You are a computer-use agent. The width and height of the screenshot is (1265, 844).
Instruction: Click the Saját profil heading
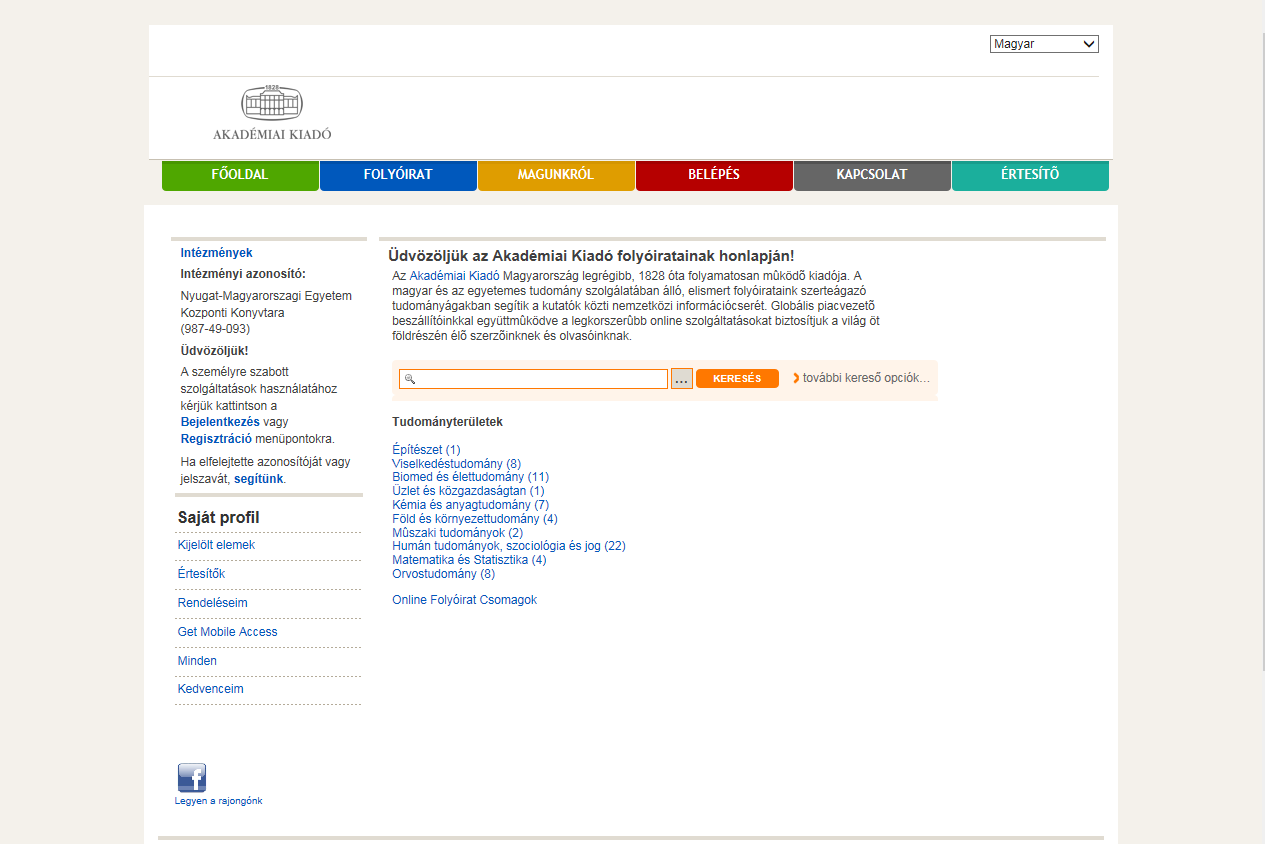218,518
